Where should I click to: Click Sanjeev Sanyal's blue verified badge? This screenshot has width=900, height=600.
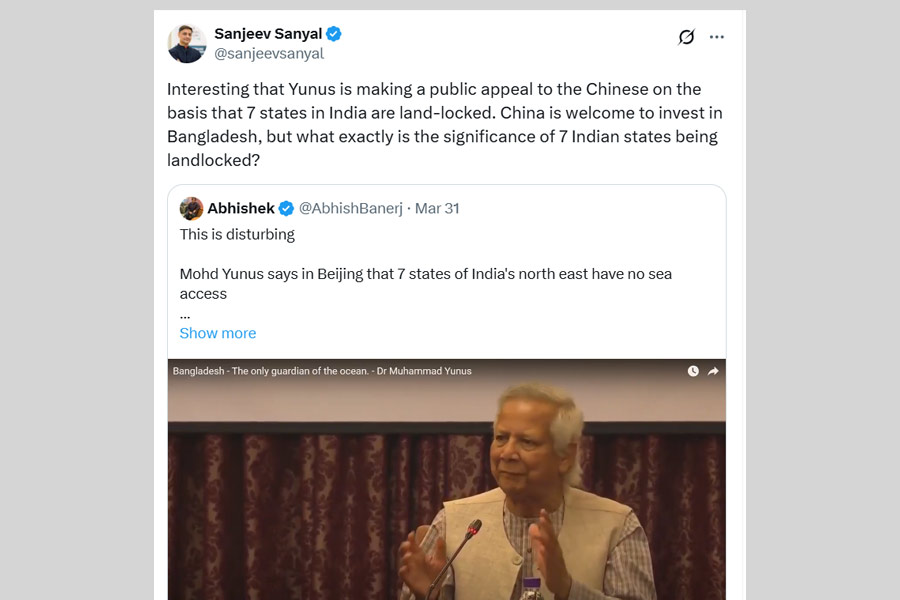334,34
